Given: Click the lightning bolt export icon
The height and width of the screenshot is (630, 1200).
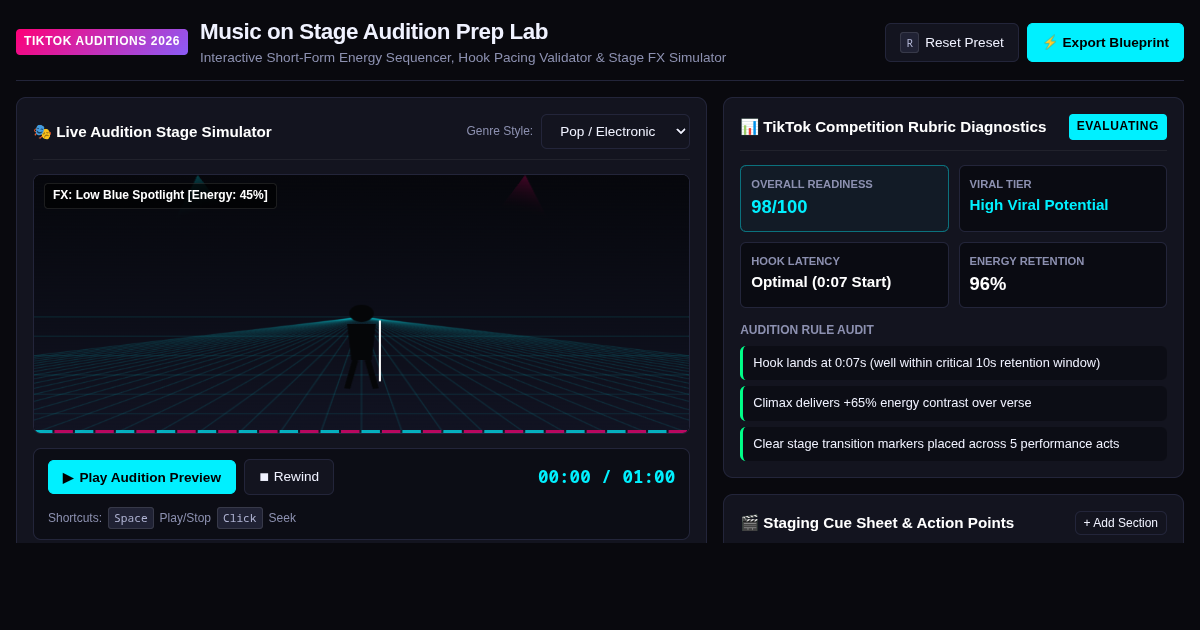Looking at the screenshot, I should 1050,42.
